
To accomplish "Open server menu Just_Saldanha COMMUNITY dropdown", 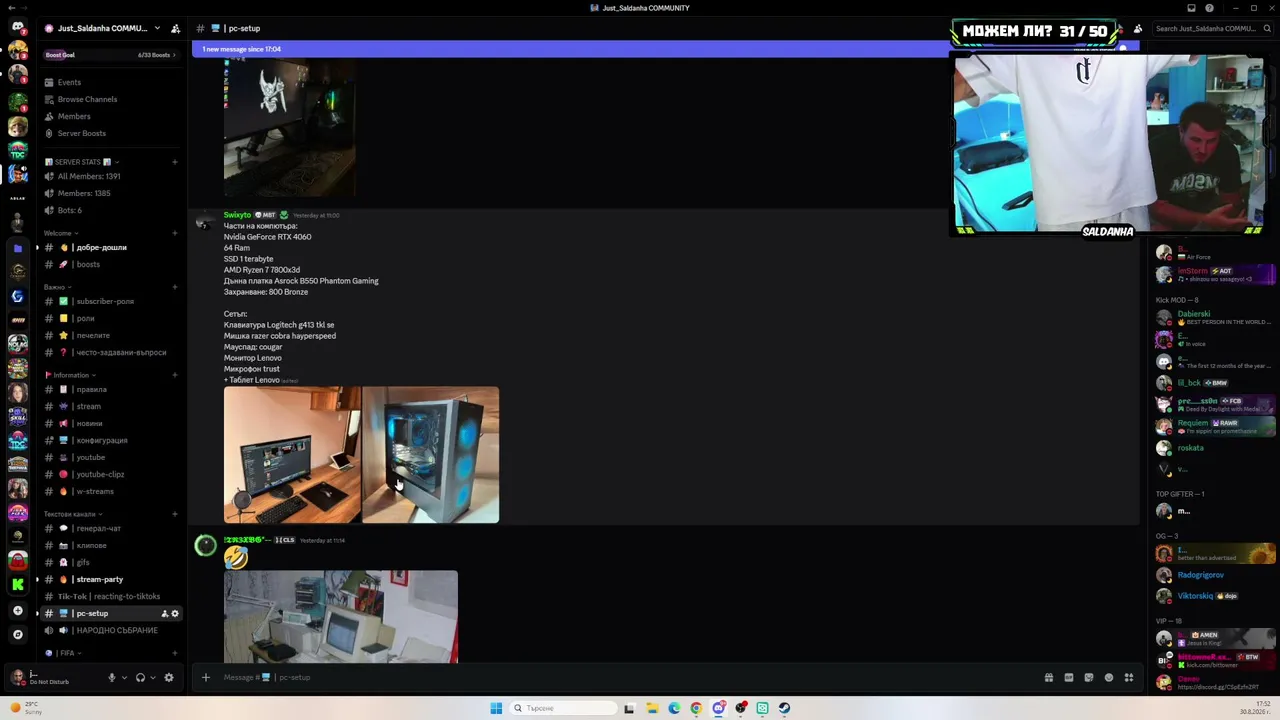I will click(x=102, y=28).
